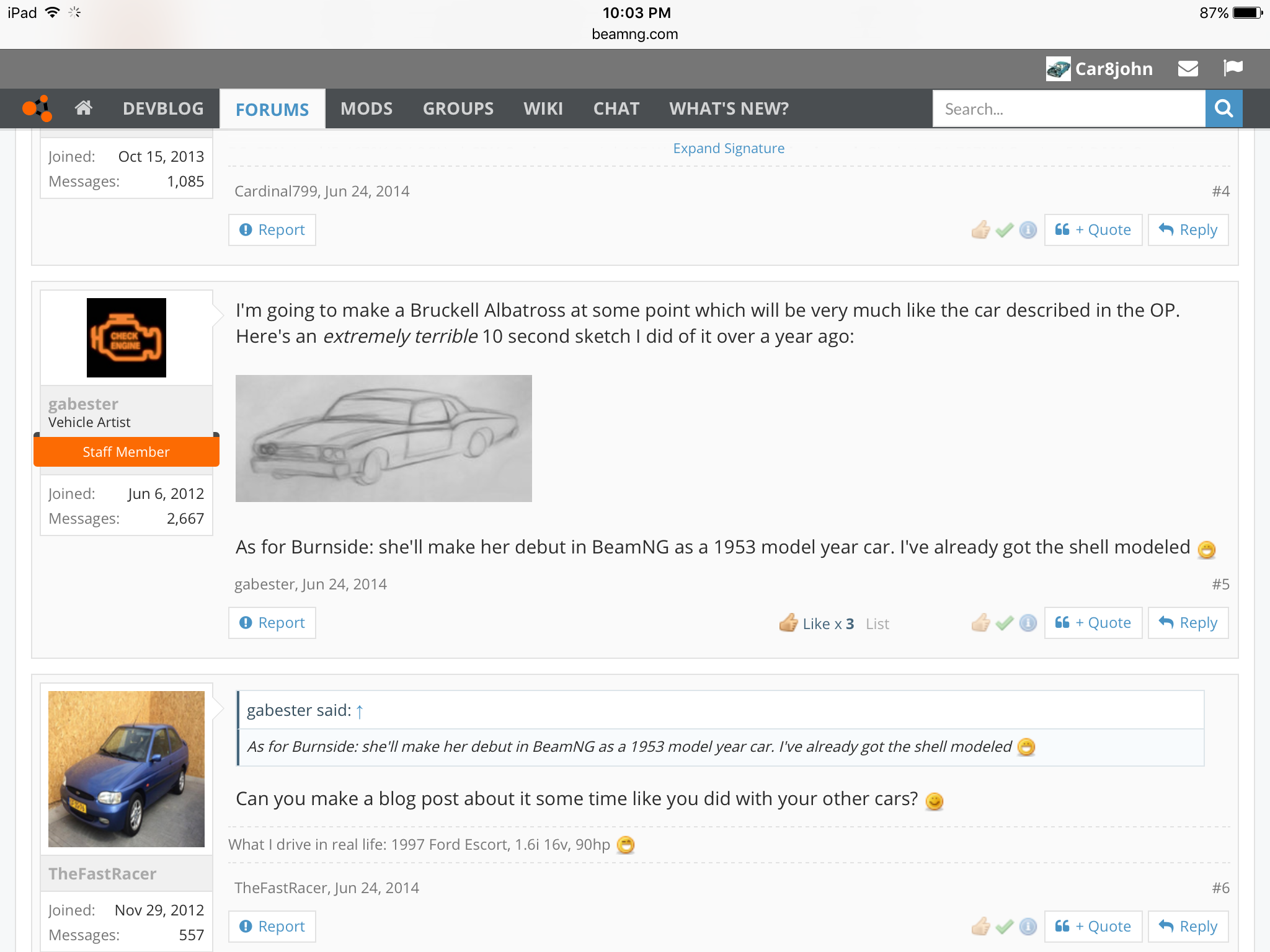Expand Signature in Cardinal799's post
Screen dimensions: 1270x952
pyautogui.click(x=729, y=148)
